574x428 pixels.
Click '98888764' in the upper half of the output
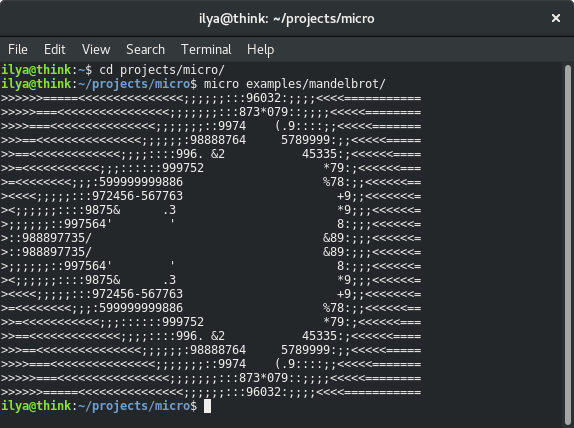[218, 140]
